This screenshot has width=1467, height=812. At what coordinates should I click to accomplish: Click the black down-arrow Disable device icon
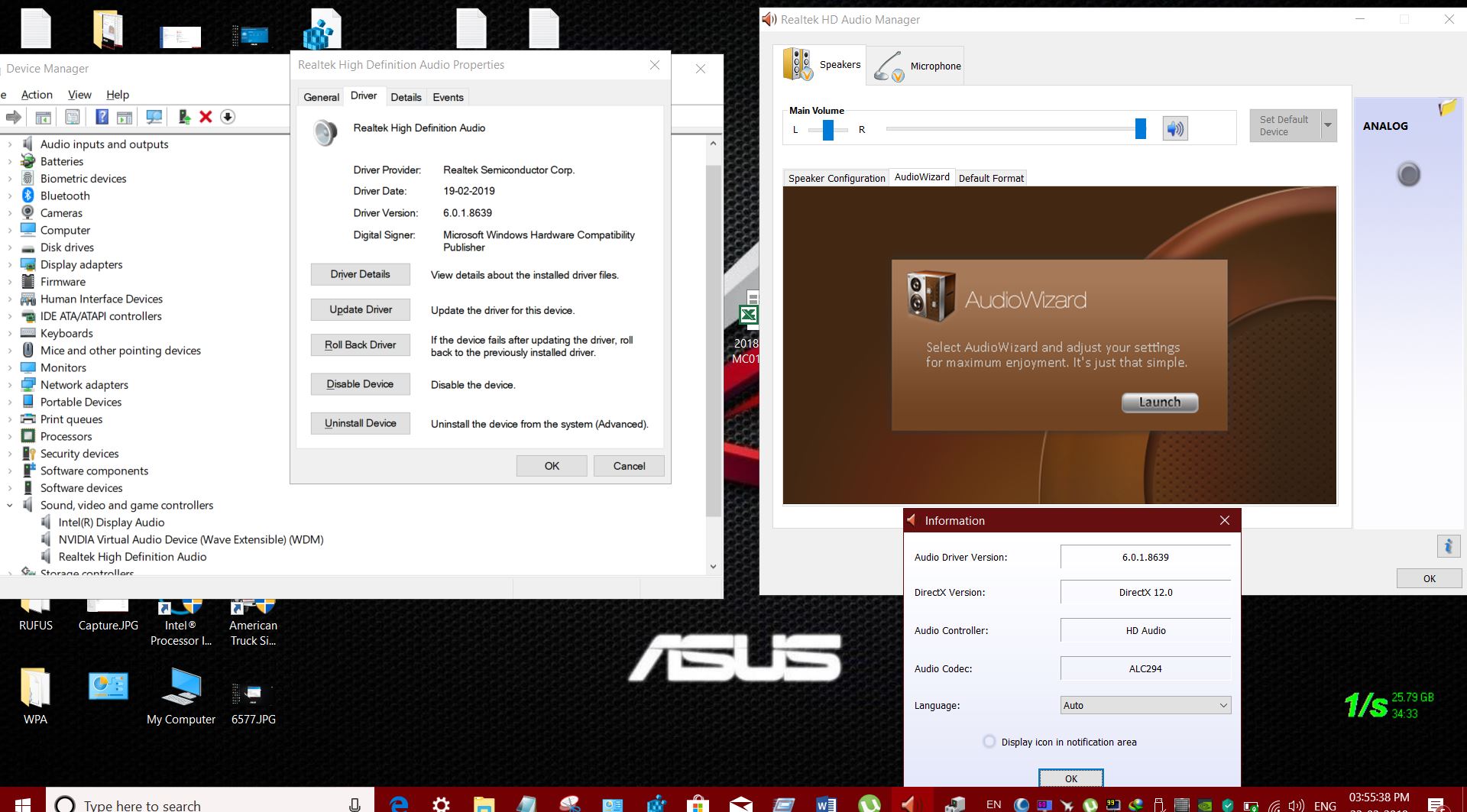(x=228, y=117)
